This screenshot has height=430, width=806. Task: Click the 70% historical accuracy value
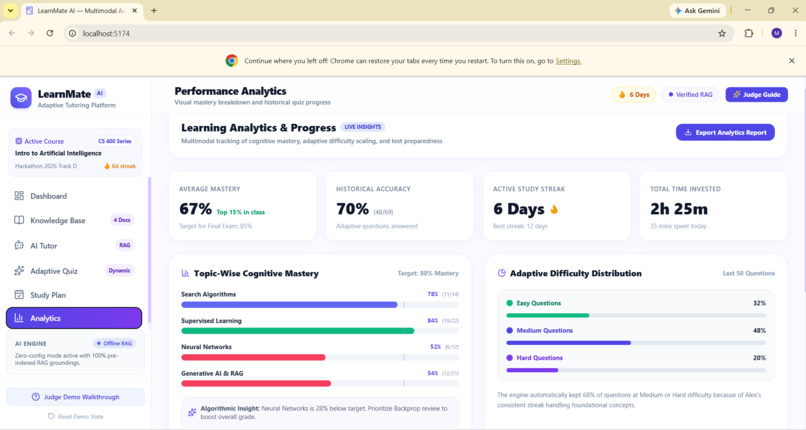click(x=353, y=209)
